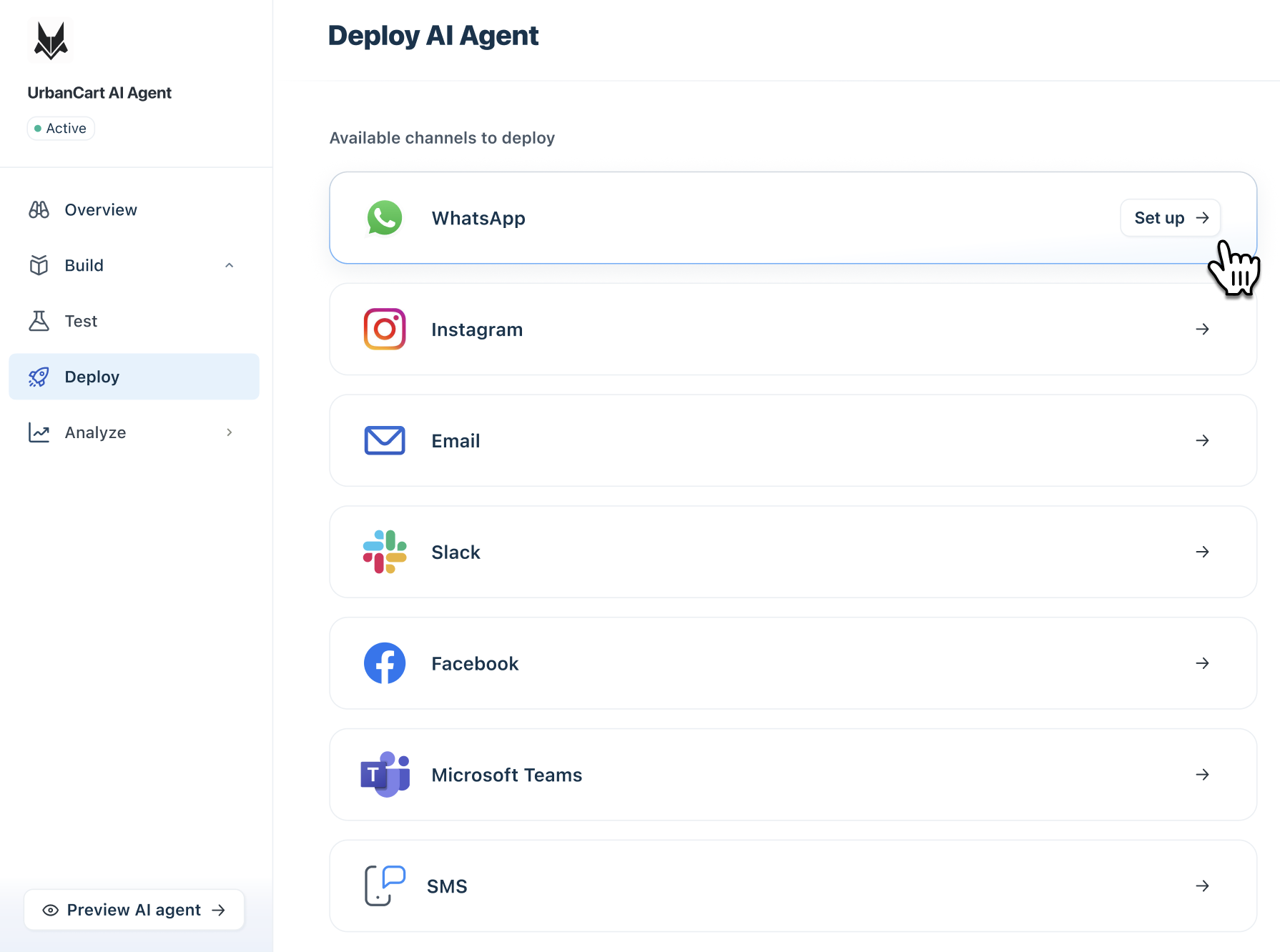Viewport: 1280px width, 952px height.
Task: Click the Active status badge
Action: (61, 129)
